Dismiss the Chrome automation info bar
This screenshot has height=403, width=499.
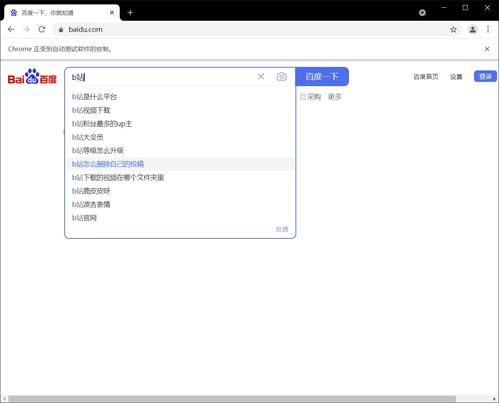click(487, 49)
